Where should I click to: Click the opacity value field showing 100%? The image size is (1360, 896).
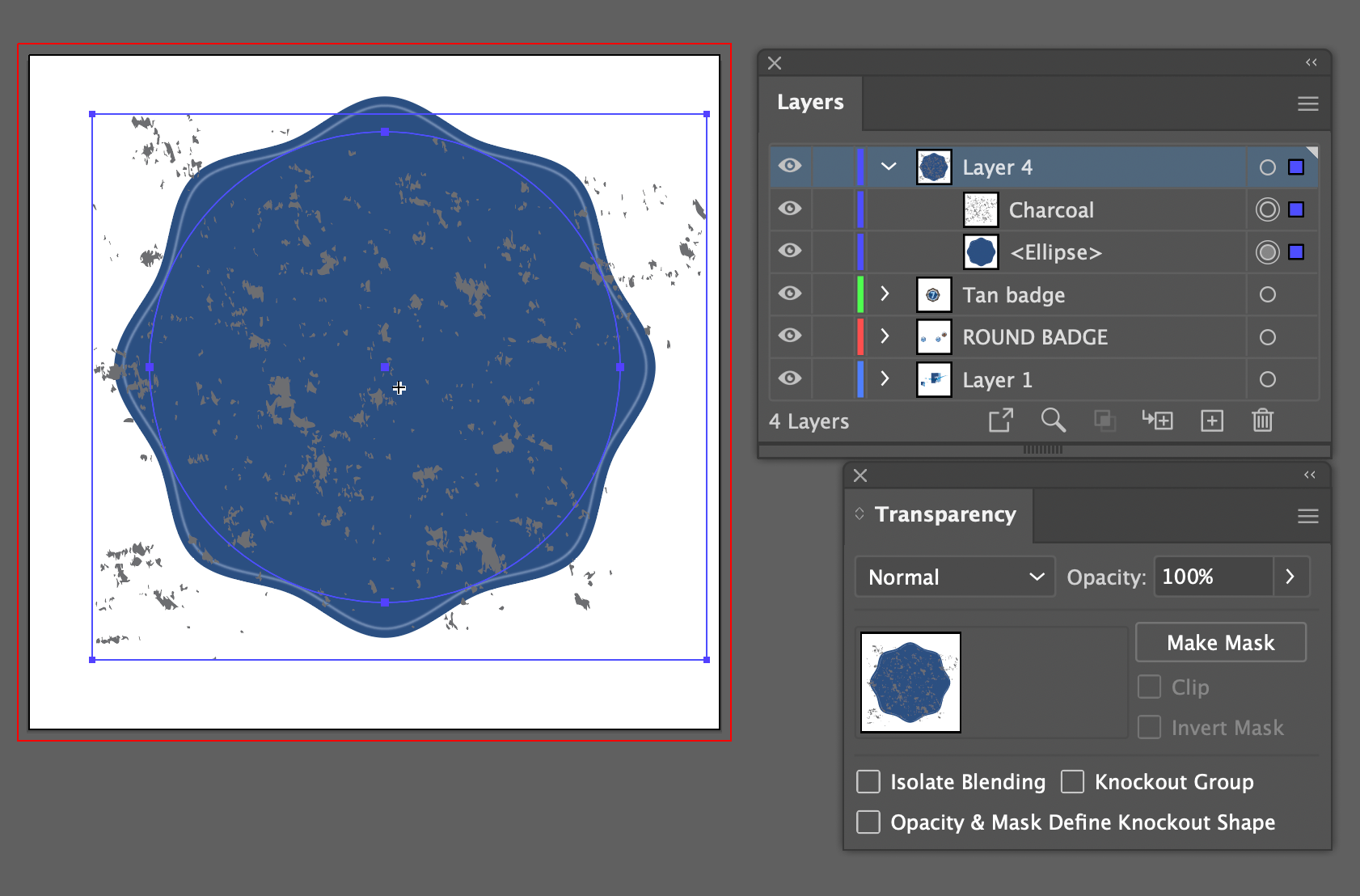1211,577
